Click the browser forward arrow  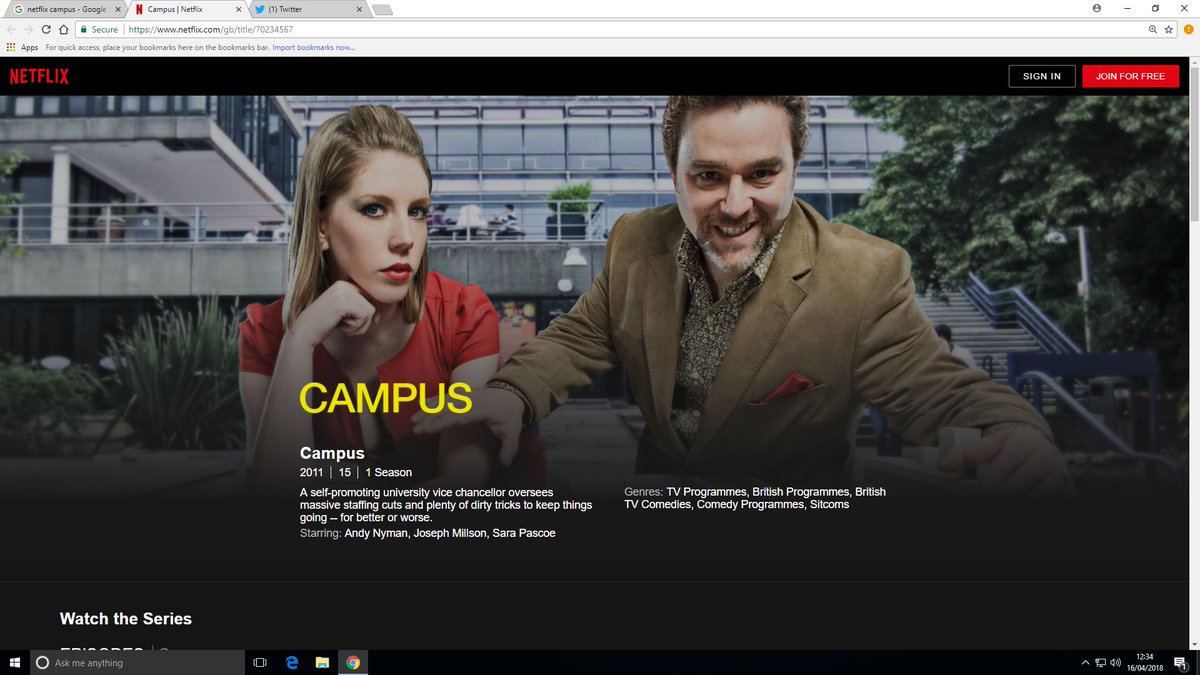29,29
